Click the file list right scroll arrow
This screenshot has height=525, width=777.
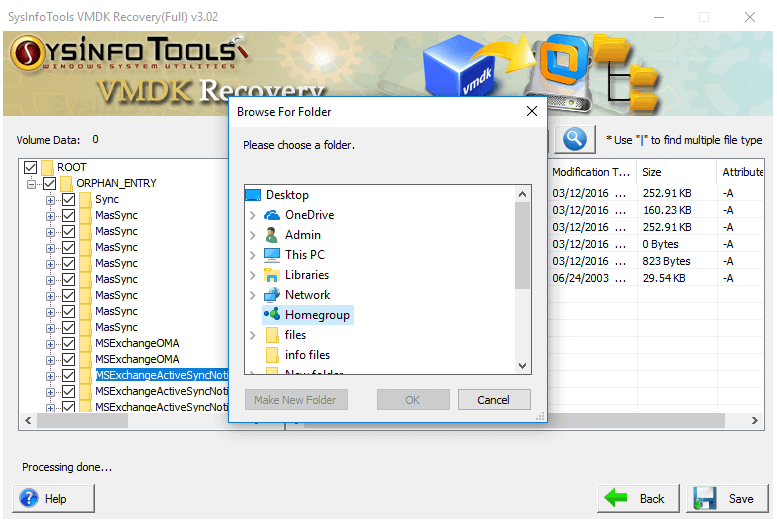(x=755, y=420)
